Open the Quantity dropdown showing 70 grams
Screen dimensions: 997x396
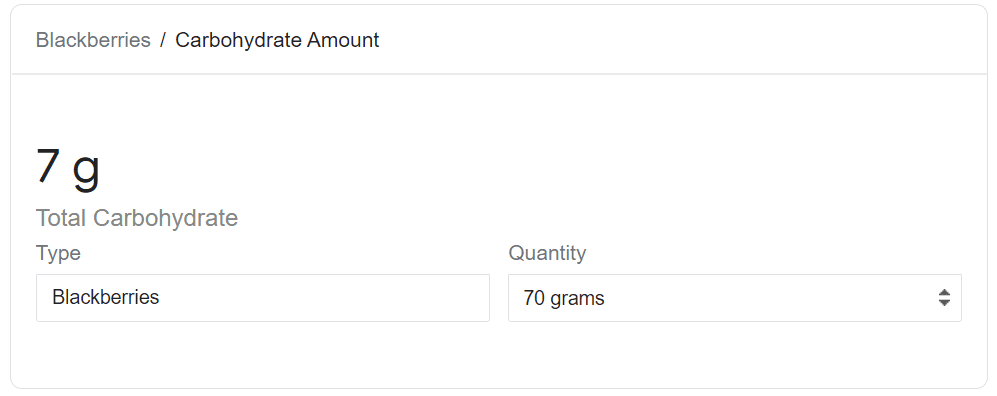[x=734, y=297]
